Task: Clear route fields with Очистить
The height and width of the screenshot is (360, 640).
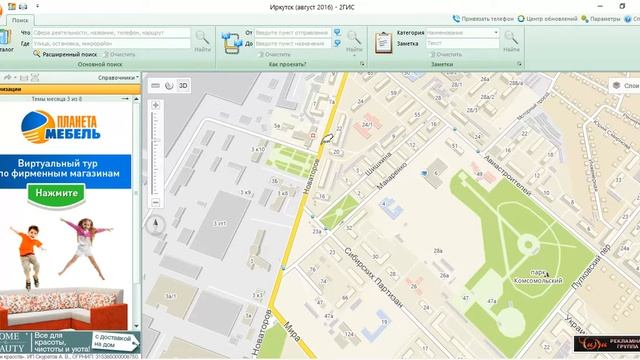Action: pyautogui.click(x=274, y=54)
